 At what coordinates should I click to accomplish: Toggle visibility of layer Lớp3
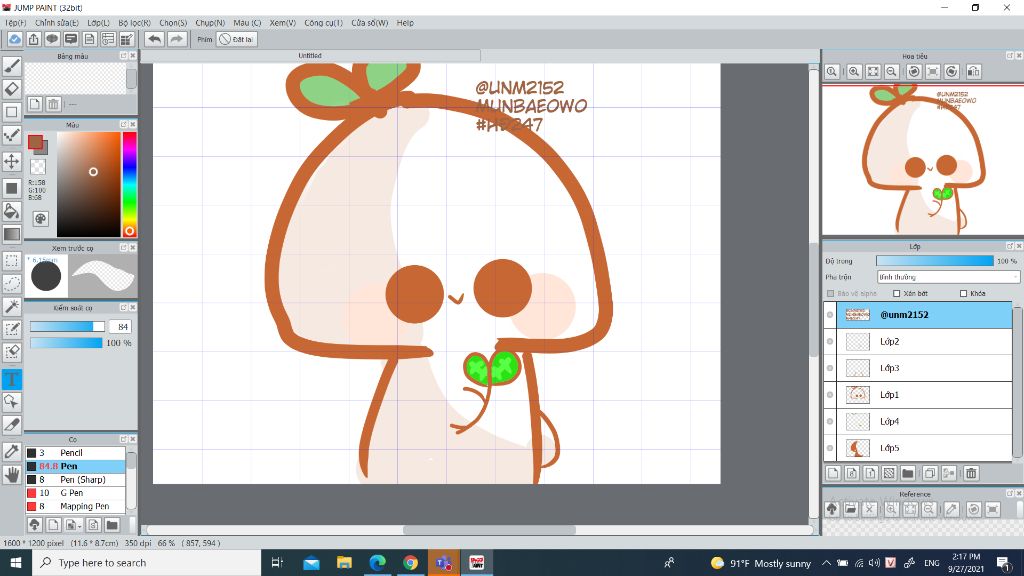(830, 368)
